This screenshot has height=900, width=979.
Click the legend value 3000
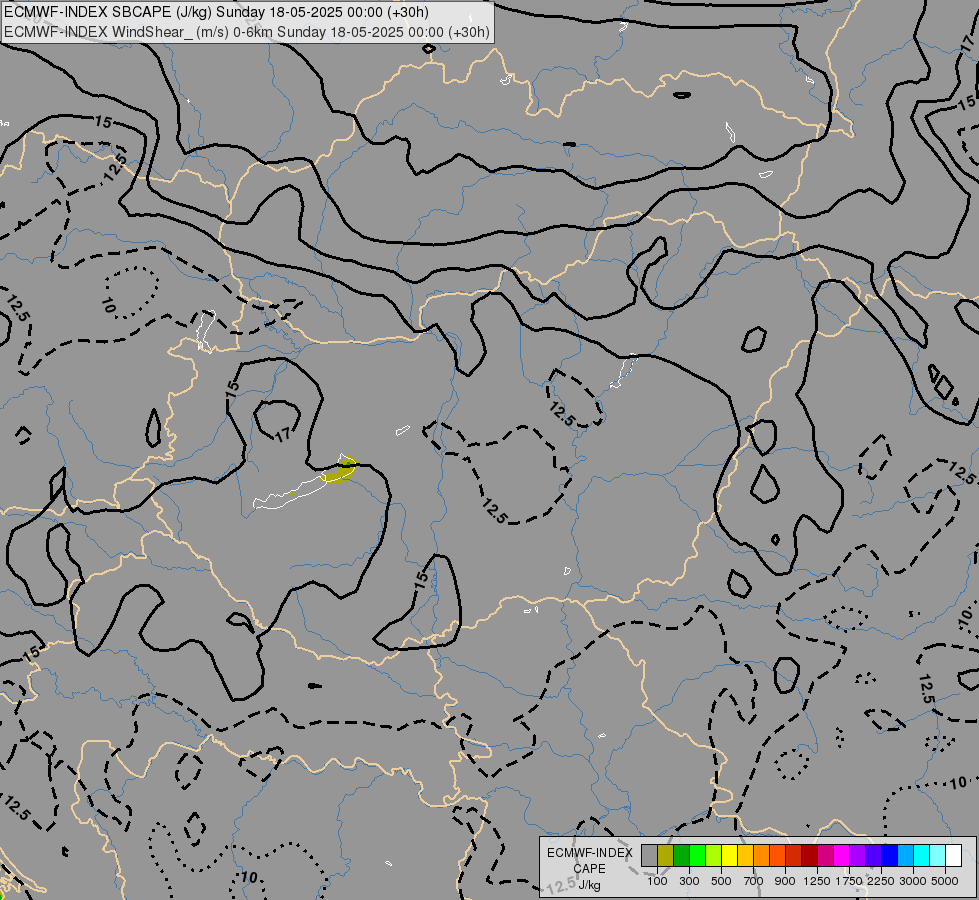click(x=913, y=881)
